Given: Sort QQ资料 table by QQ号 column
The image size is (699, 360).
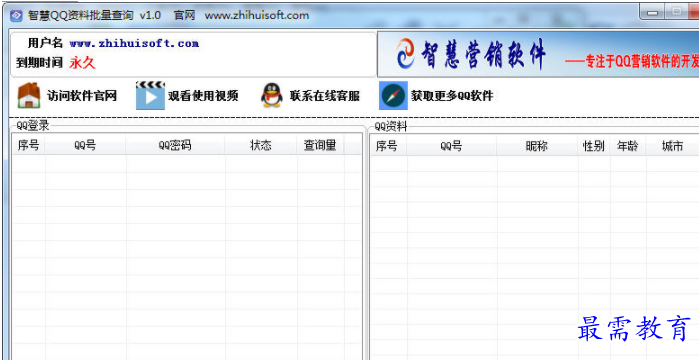Looking at the screenshot, I should (452, 146).
